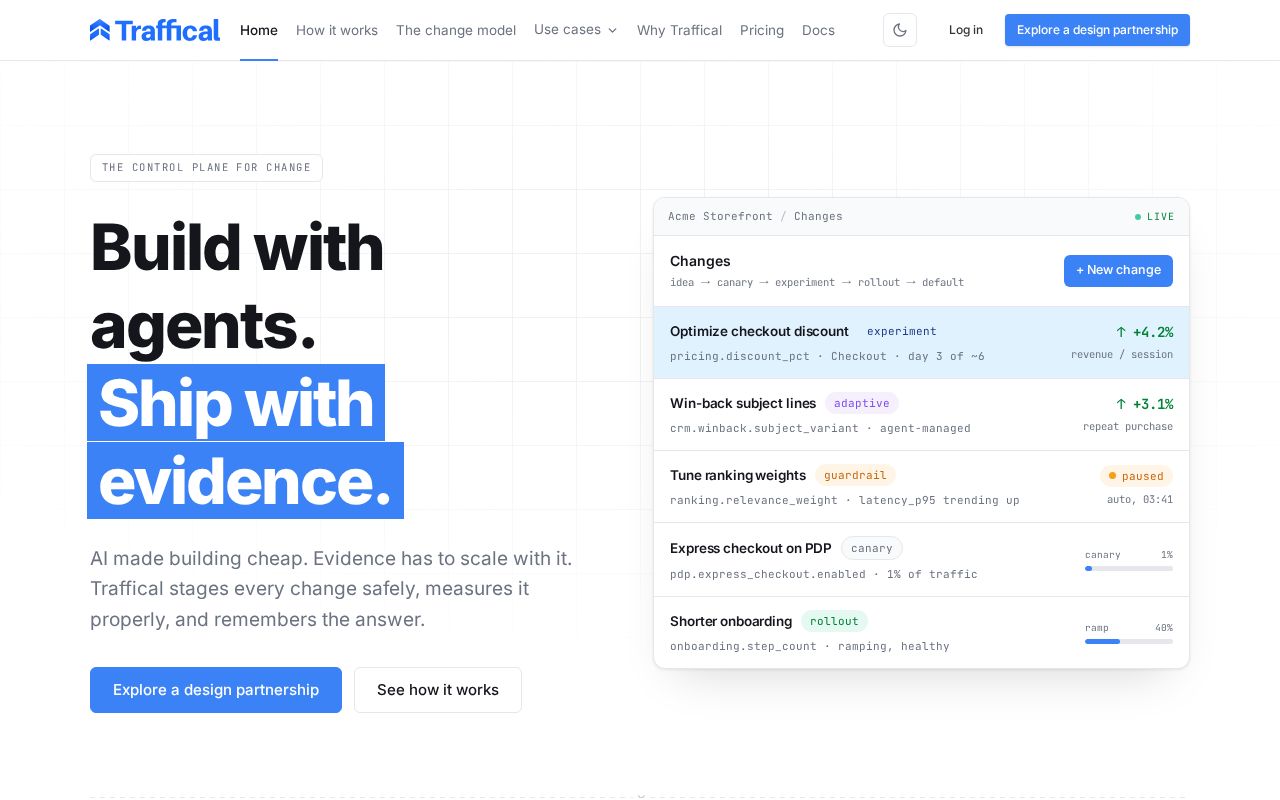Click See how it works button
The width and height of the screenshot is (1280, 800).
click(x=438, y=690)
